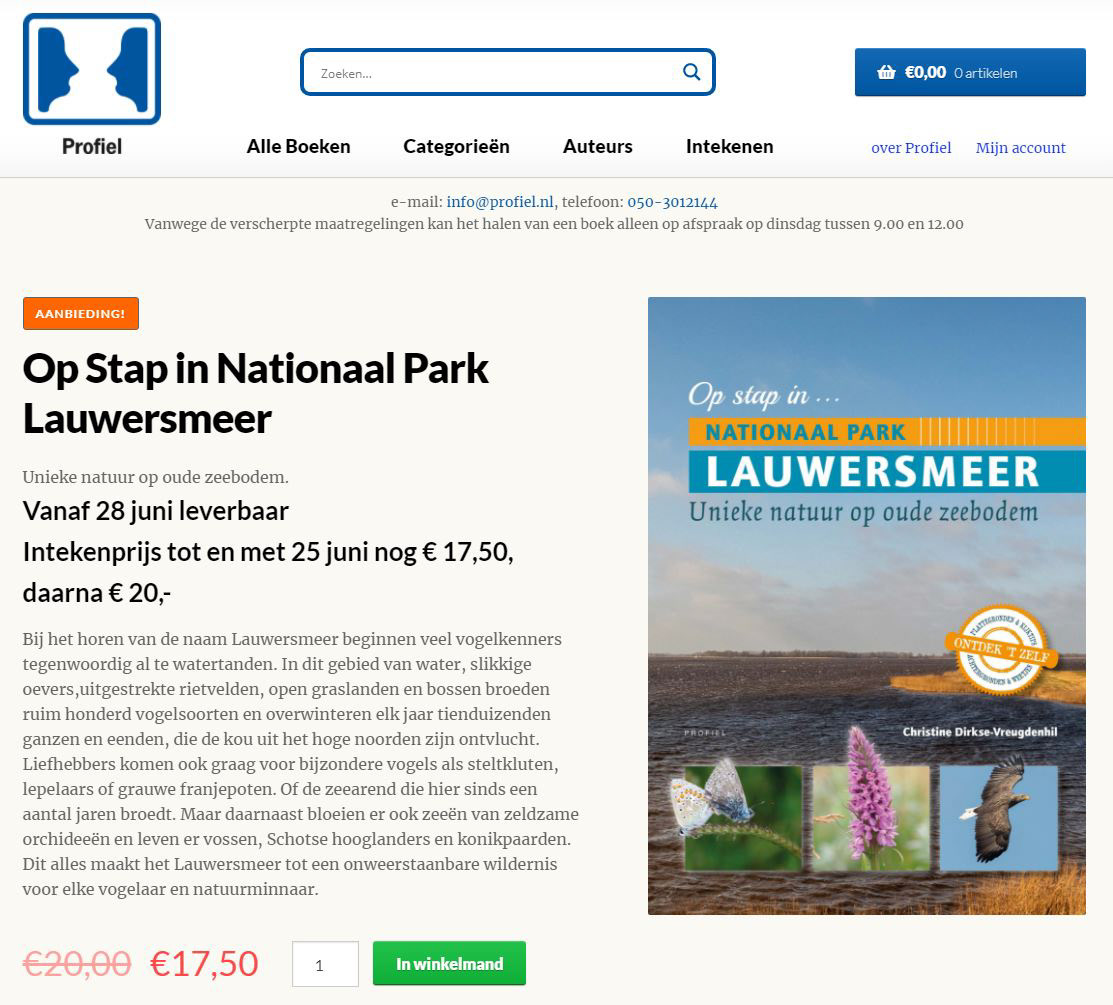
Task: Select Auteurs in the navigation
Action: pyautogui.click(x=598, y=146)
